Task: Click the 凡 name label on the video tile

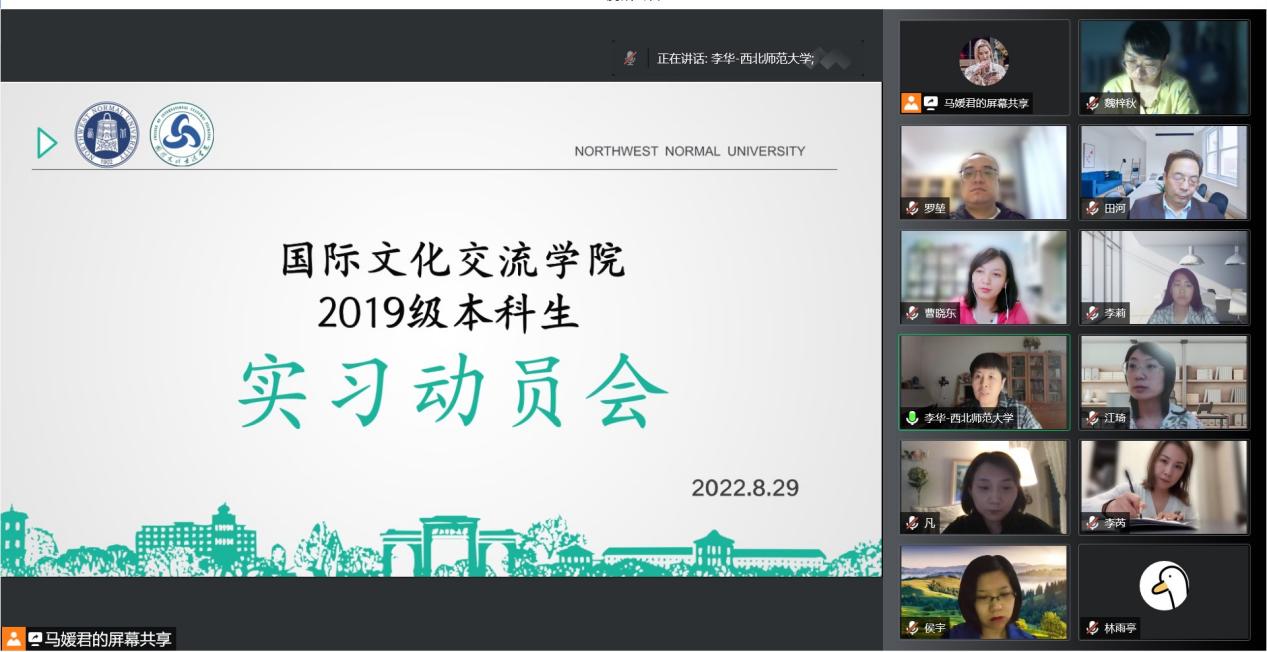Action: pyautogui.click(x=930, y=523)
